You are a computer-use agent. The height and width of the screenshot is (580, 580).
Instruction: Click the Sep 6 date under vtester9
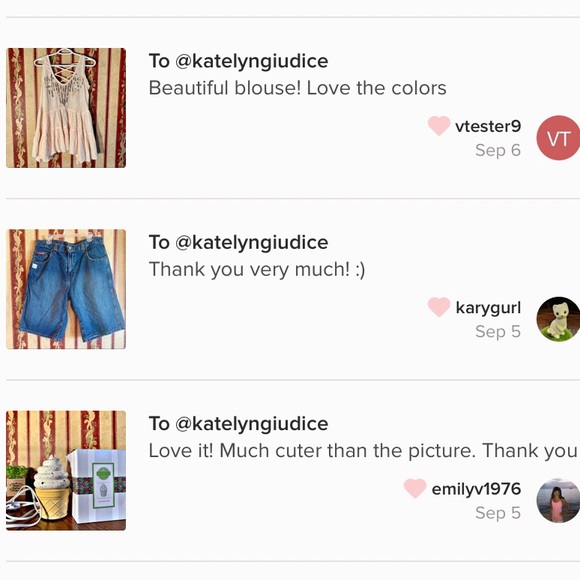498,150
